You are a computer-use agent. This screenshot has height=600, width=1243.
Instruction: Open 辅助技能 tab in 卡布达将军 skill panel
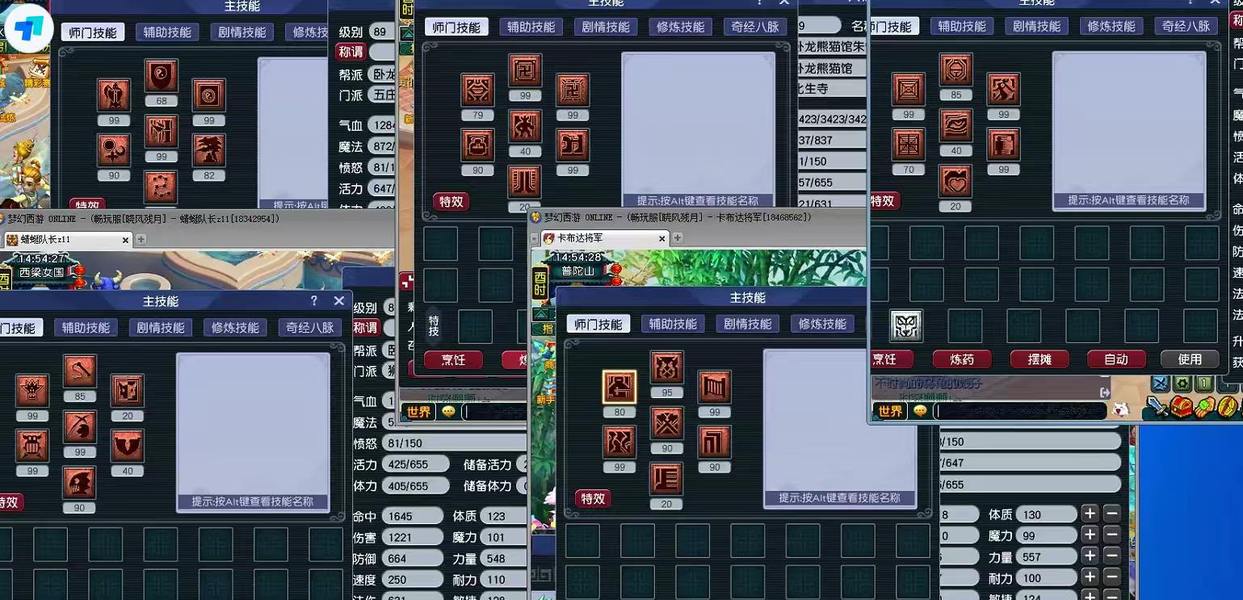(672, 324)
